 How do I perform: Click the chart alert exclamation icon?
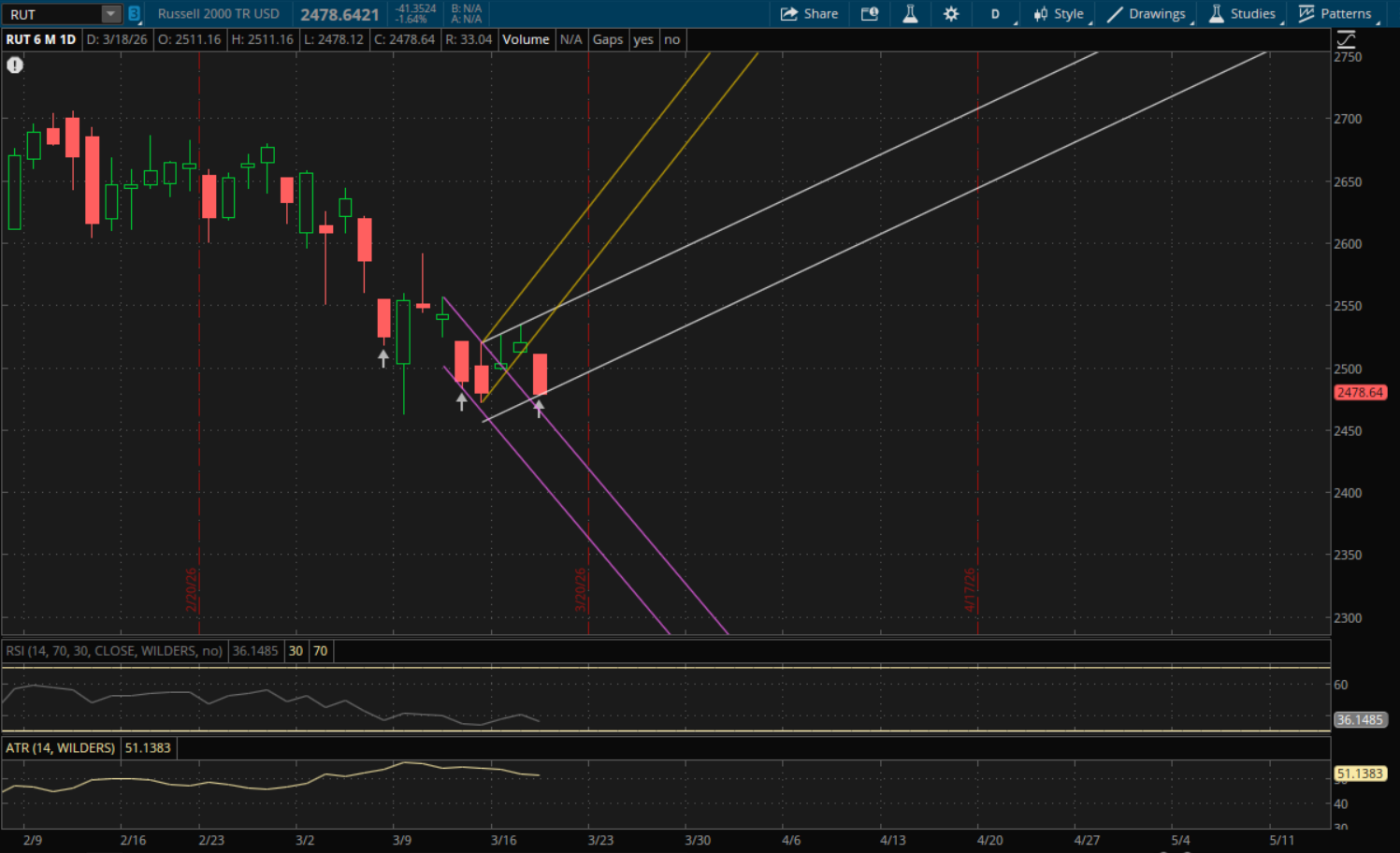pyautogui.click(x=15, y=65)
